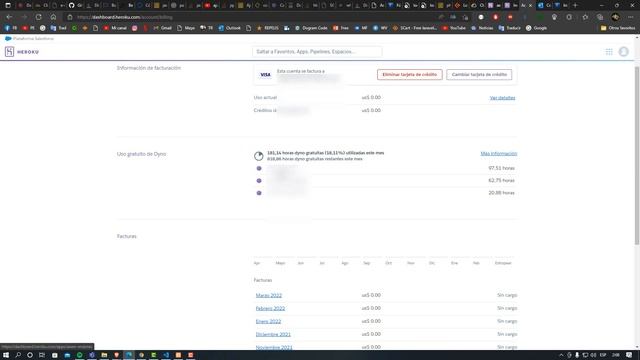Image resolution: width=640 pixels, height=360 pixels.
Task: Click Eliminar tarjeta de crédito button
Action: pos(409,75)
